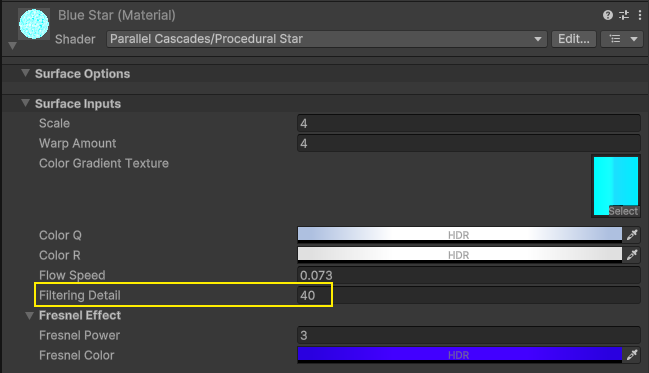This screenshot has width=649, height=373.
Task: Click Select on the gradient texture slot
Action: point(623,211)
